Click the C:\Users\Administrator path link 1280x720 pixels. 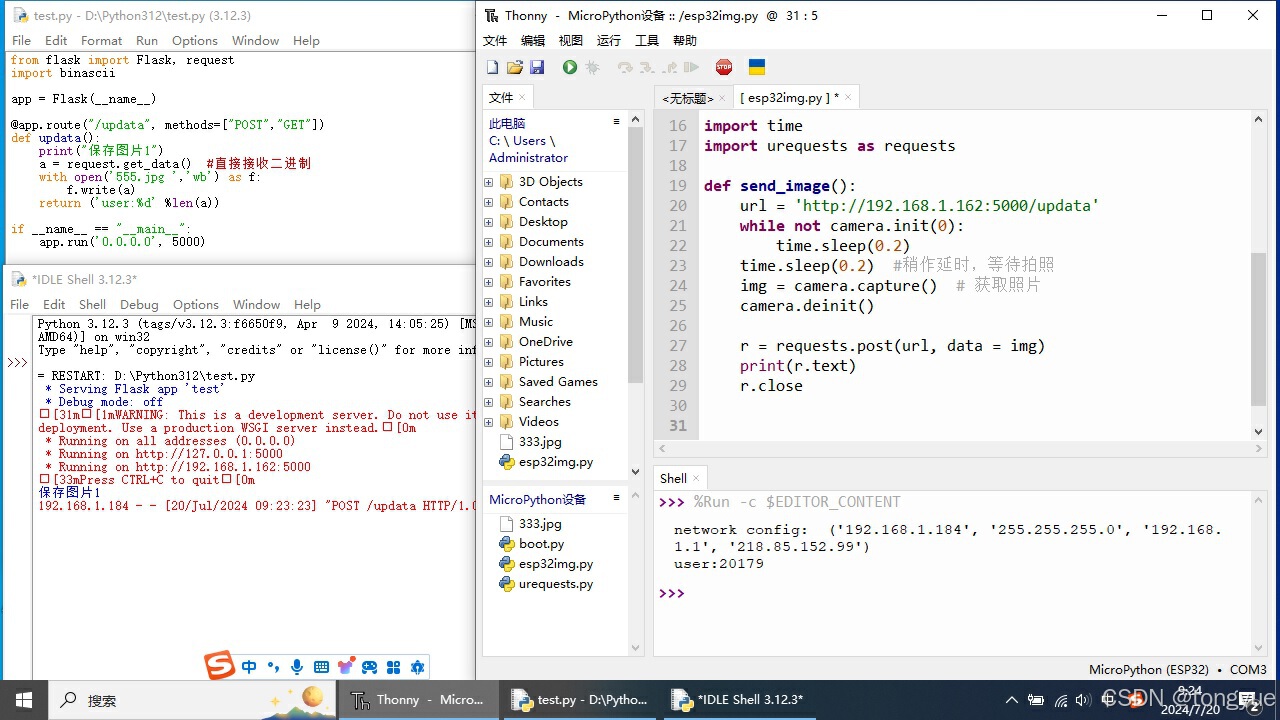(x=528, y=149)
